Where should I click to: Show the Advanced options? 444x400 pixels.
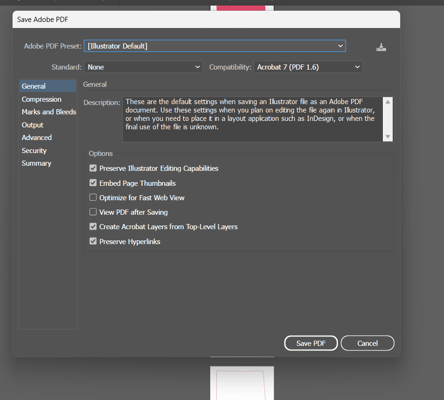point(37,137)
